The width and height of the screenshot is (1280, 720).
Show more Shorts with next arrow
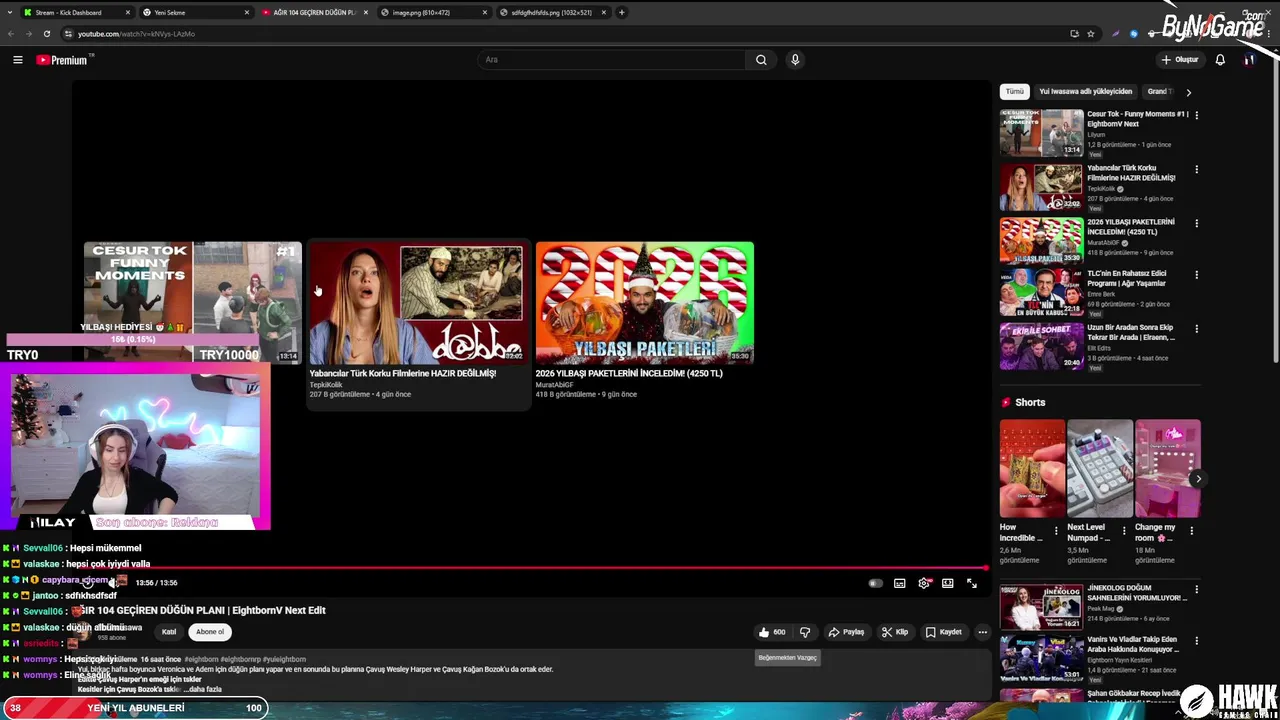[1198, 479]
